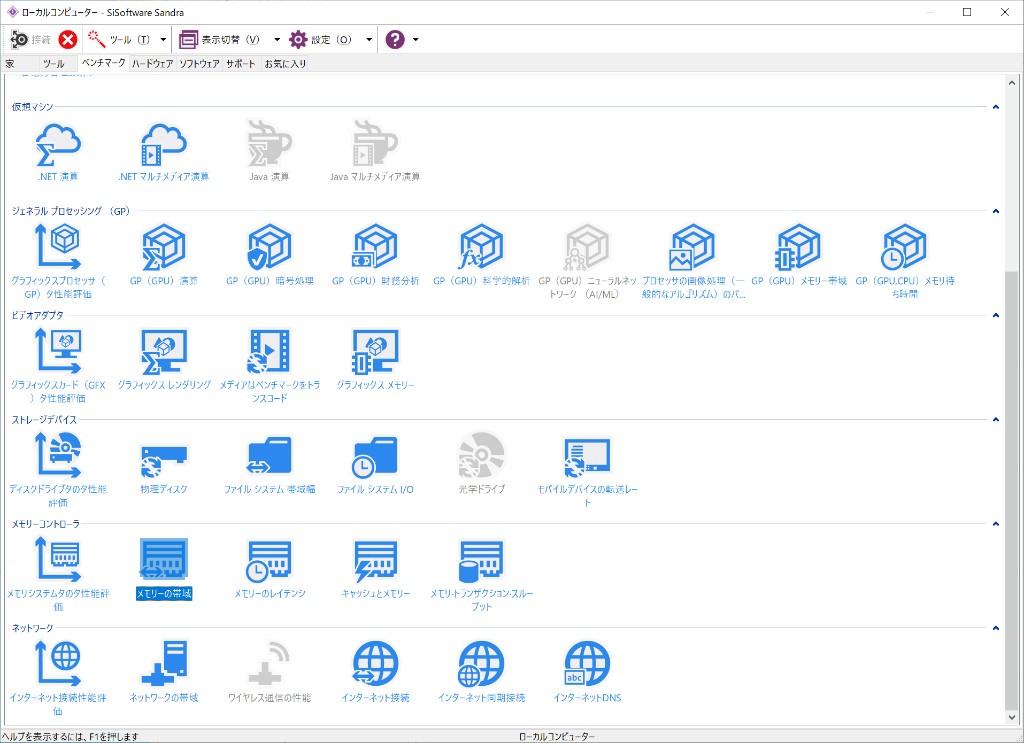
Task: Click the red disconnect X button
Action: [68, 40]
